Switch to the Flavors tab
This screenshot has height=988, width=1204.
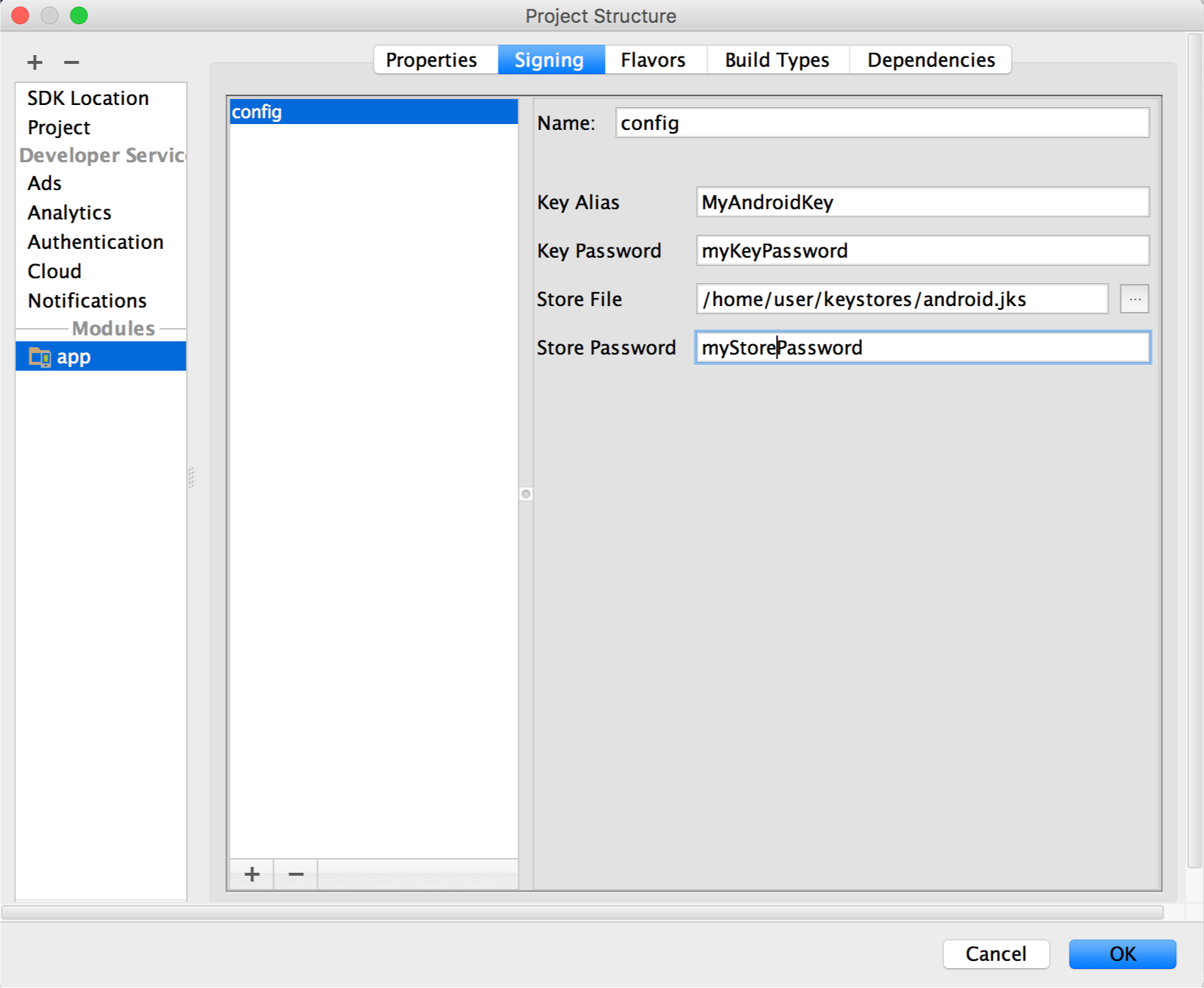653,60
